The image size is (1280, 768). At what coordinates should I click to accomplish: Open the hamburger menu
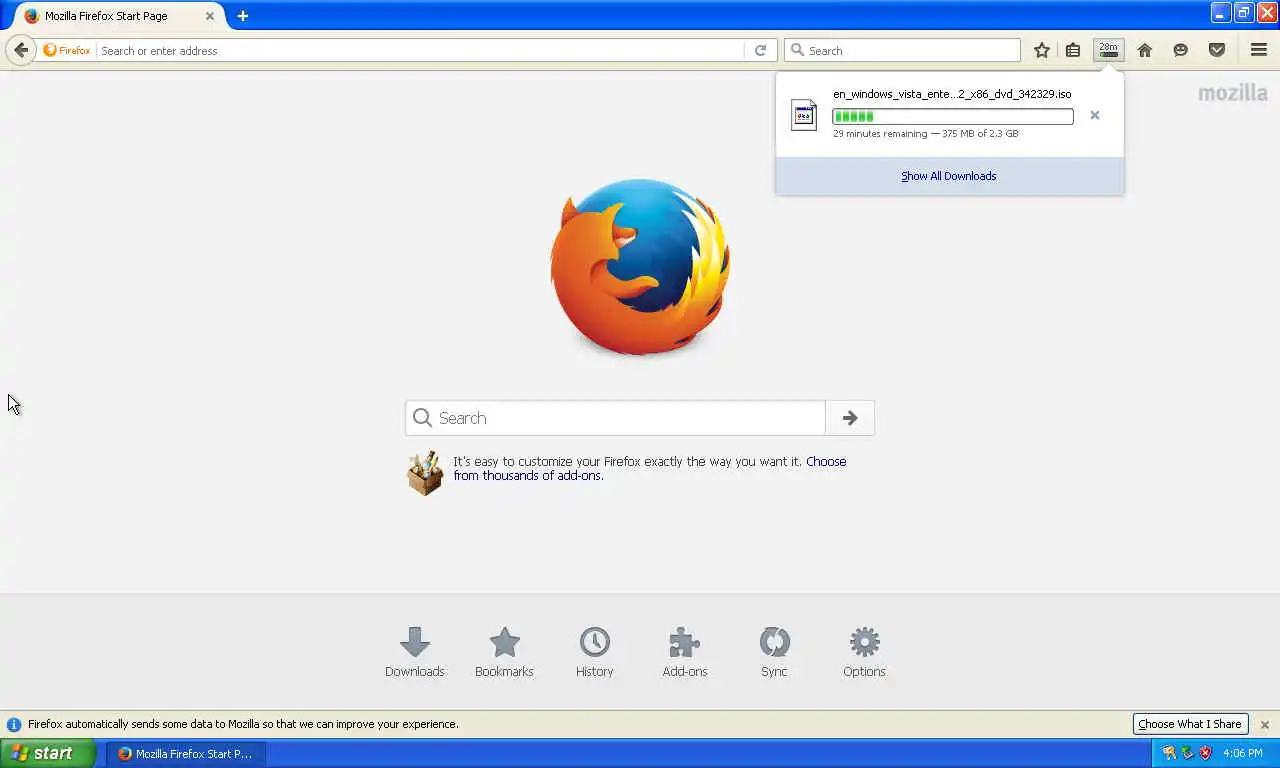[x=1259, y=50]
